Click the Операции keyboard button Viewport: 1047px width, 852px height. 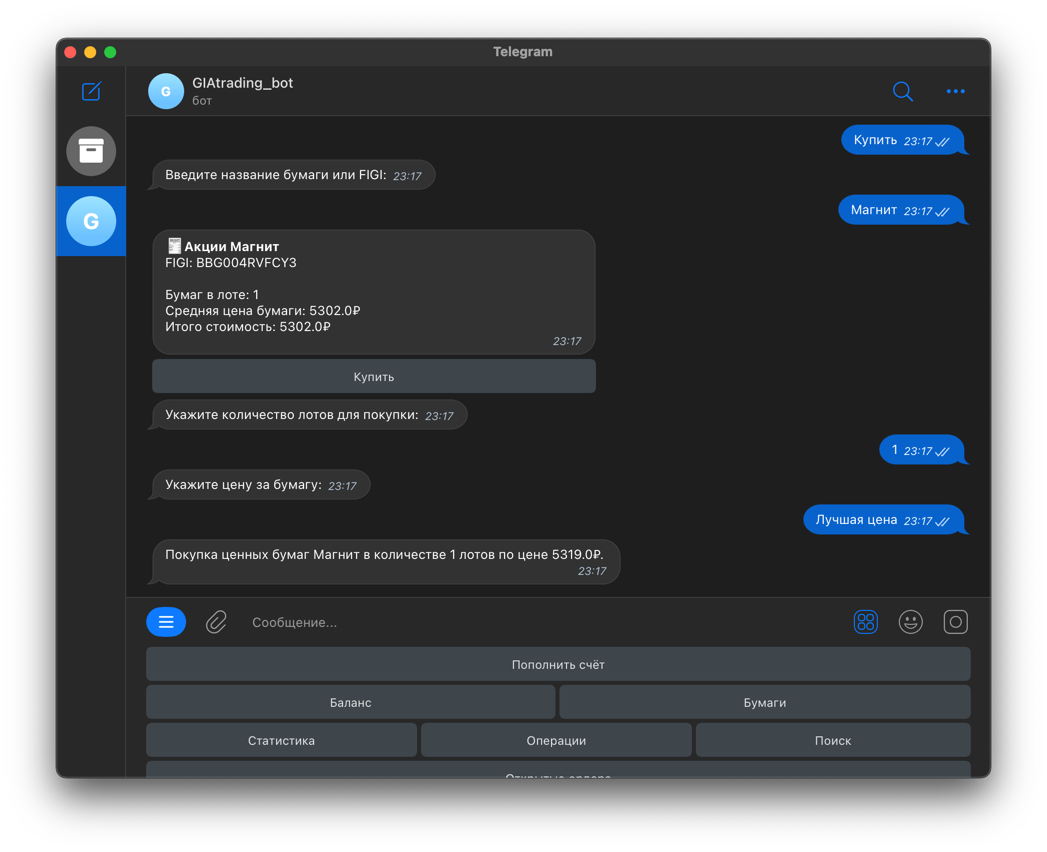click(556, 740)
